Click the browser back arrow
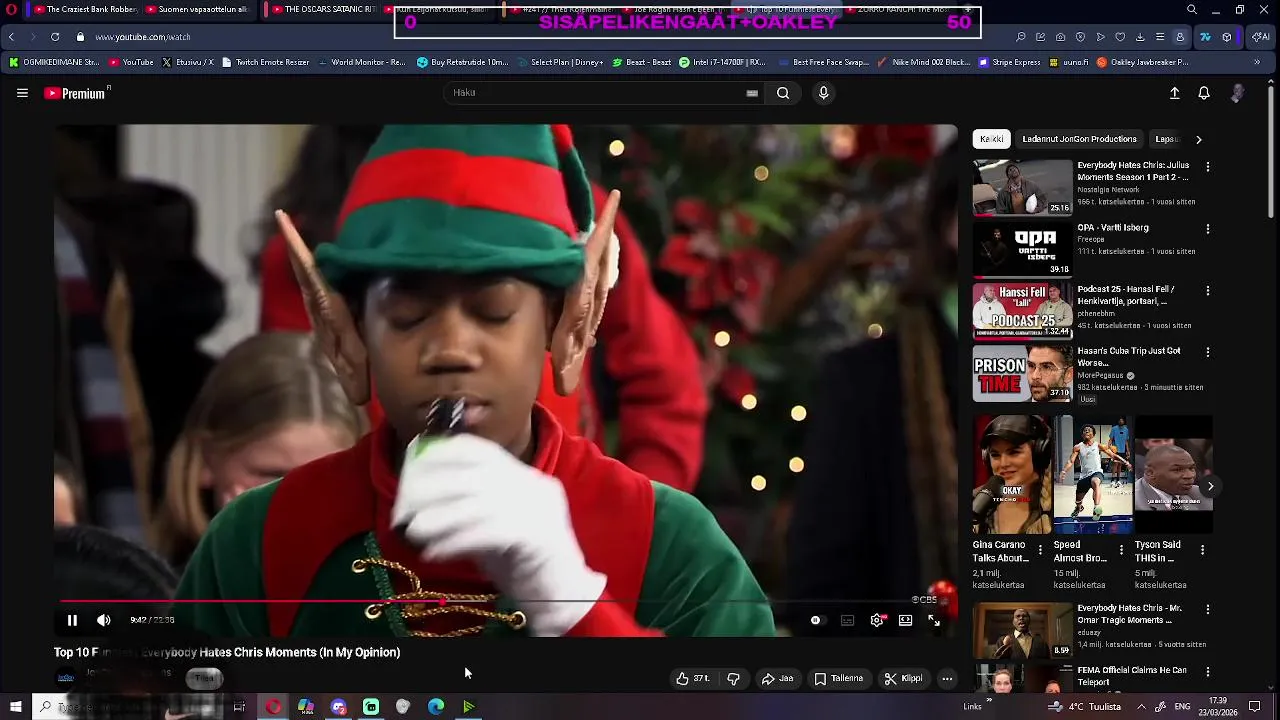Image resolution: width=1280 pixels, height=720 pixels. coord(11,37)
